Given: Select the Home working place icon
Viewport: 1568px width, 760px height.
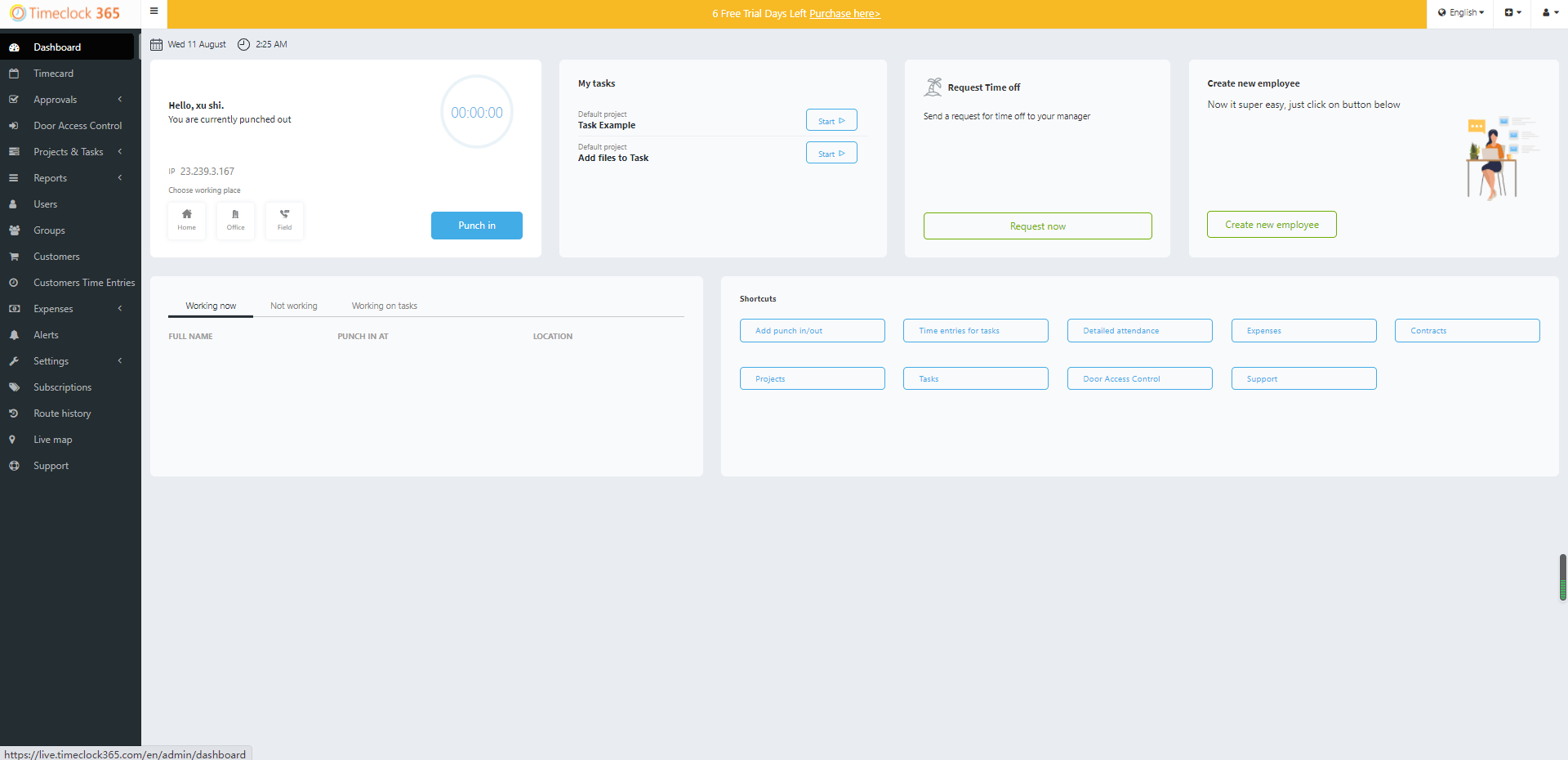Looking at the screenshot, I should [x=187, y=220].
